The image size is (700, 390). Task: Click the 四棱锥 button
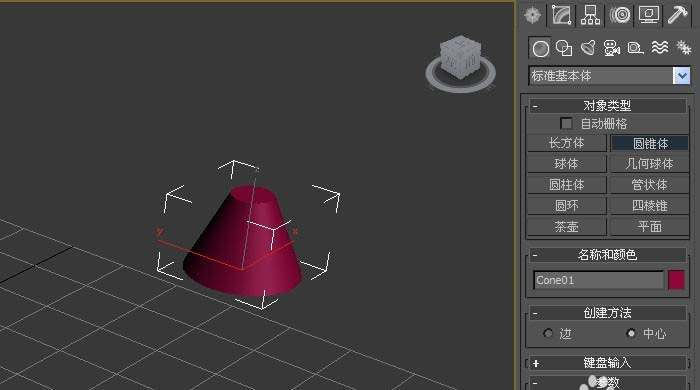pyautogui.click(x=650, y=206)
